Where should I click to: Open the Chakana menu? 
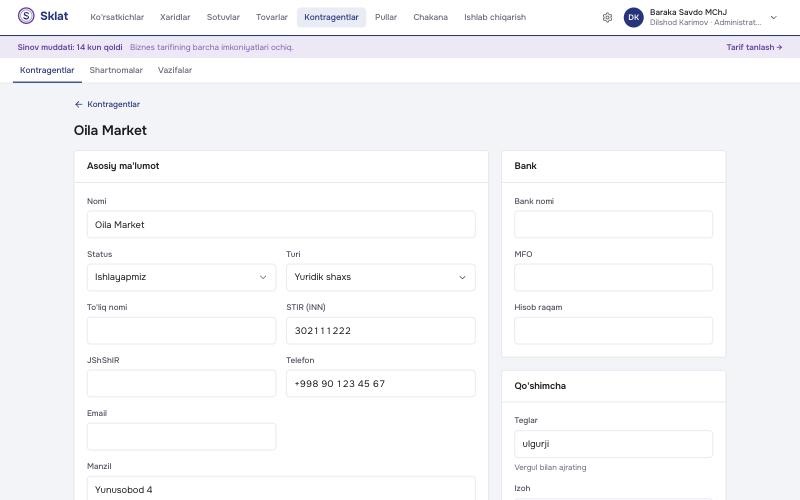[430, 17]
